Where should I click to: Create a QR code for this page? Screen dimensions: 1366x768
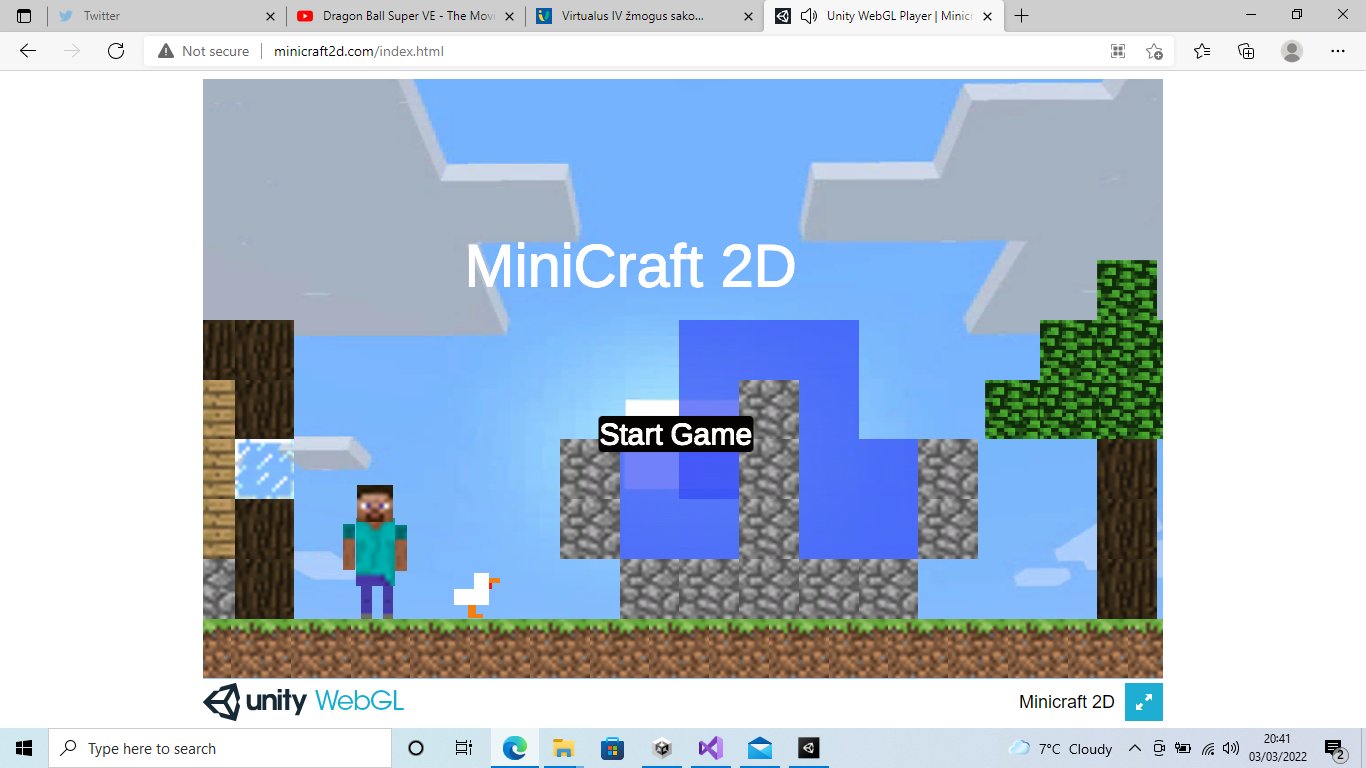pos(1118,51)
